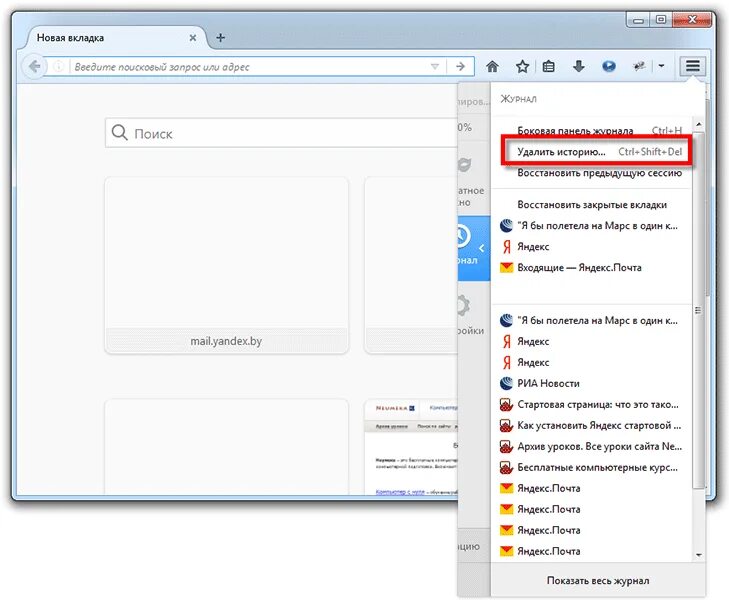Click the 'Поиск' search field

tap(282, 133)
